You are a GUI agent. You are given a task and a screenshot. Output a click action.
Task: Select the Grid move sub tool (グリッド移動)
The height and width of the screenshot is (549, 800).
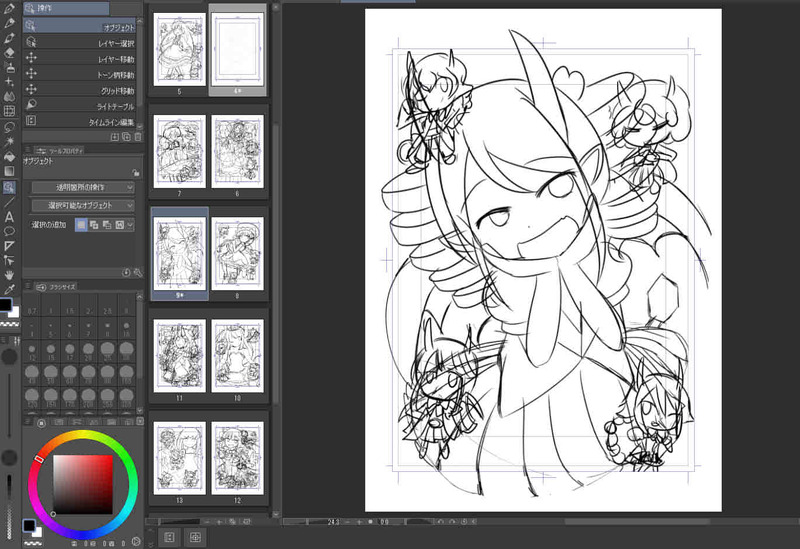coord(80,91)
